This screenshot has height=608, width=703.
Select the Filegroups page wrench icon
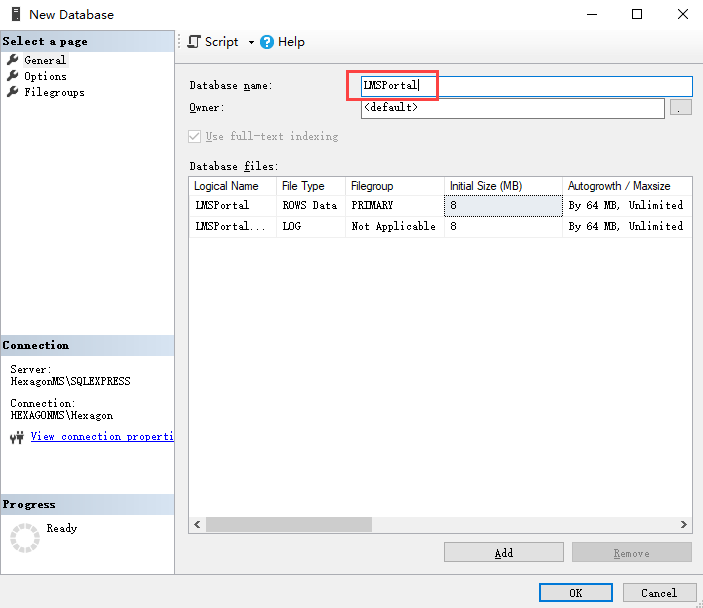[x=13, y=92]
